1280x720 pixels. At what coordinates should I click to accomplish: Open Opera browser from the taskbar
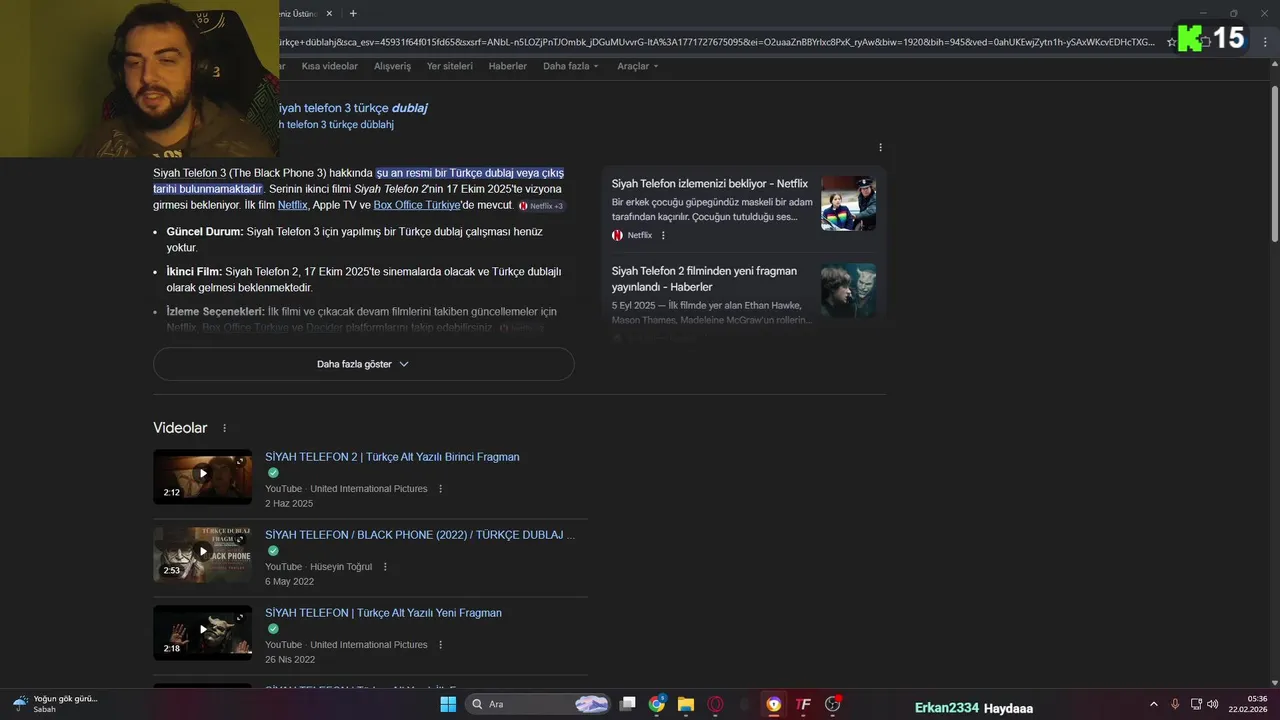(x=715, y=704)
